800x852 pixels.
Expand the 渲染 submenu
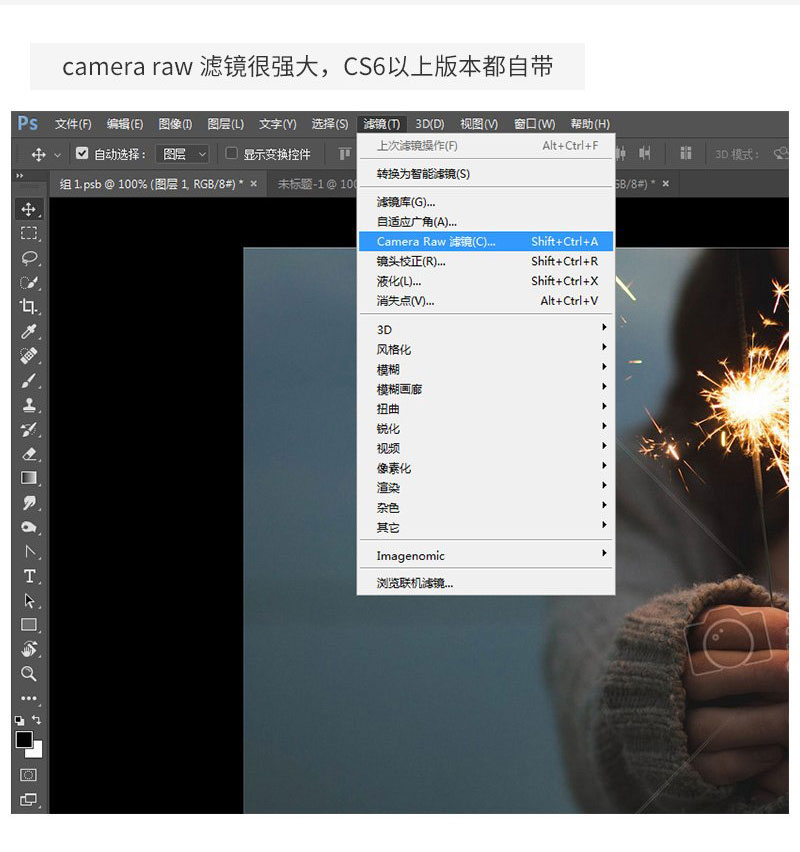486,487
